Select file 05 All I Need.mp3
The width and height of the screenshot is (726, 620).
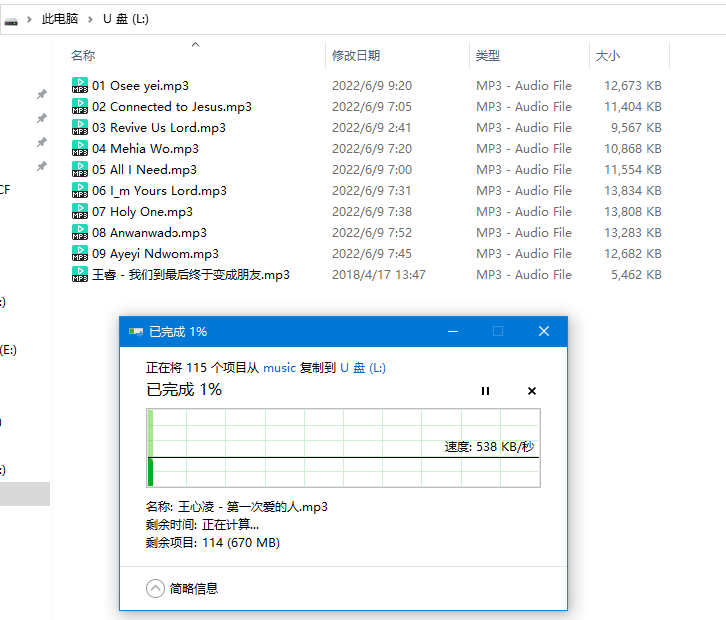click(x=144, y=169)
